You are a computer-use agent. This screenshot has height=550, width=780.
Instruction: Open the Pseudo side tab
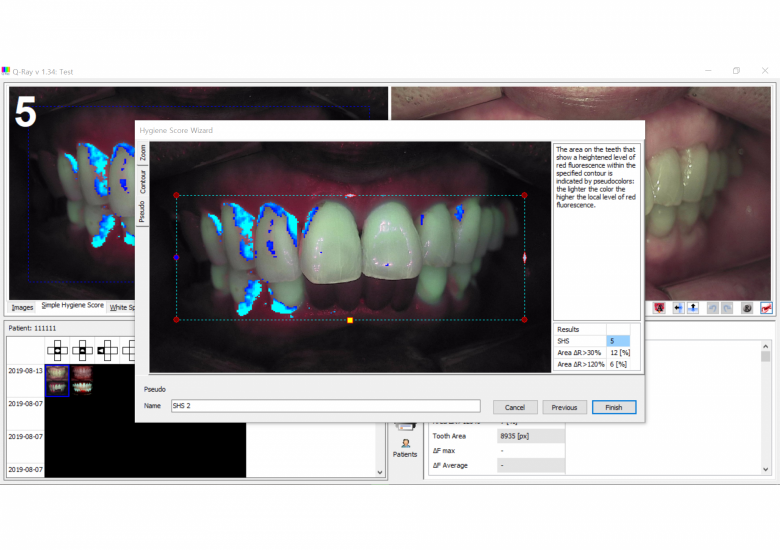[x=142, y=210]
